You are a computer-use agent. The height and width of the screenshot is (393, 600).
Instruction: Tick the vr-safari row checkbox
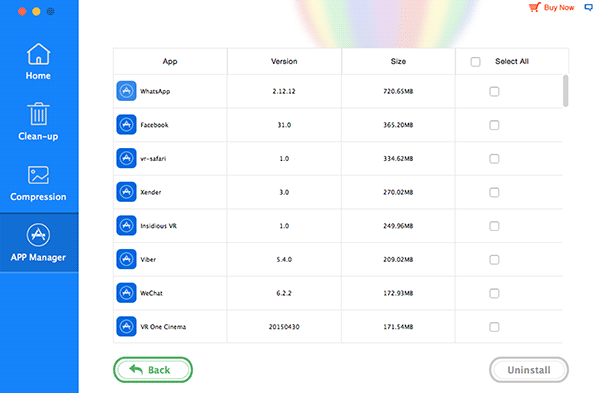click(x=494, y=159)
